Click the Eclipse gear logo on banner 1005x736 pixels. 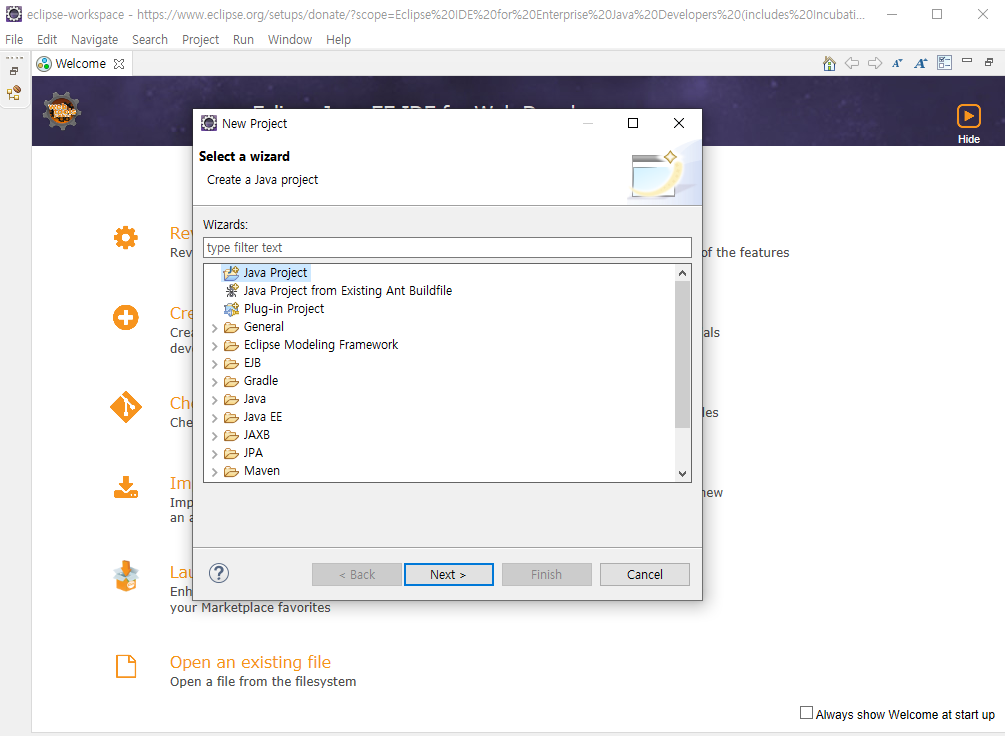coord(62,112)
